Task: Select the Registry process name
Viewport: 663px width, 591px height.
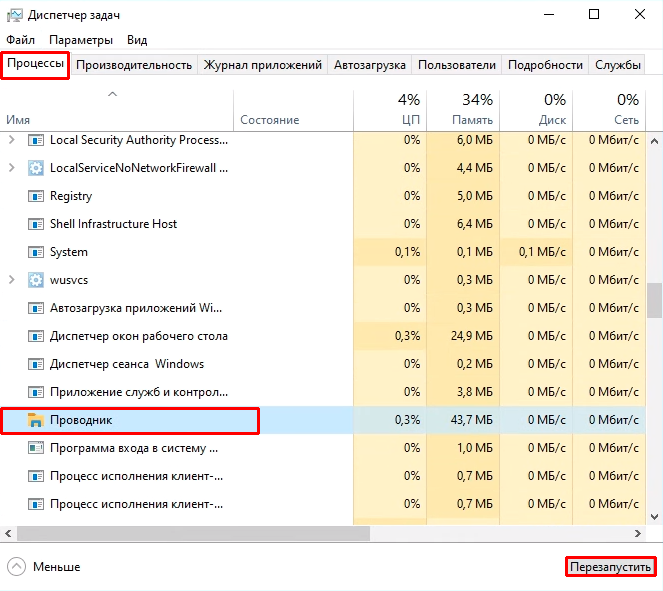Action: pos(71,196)
